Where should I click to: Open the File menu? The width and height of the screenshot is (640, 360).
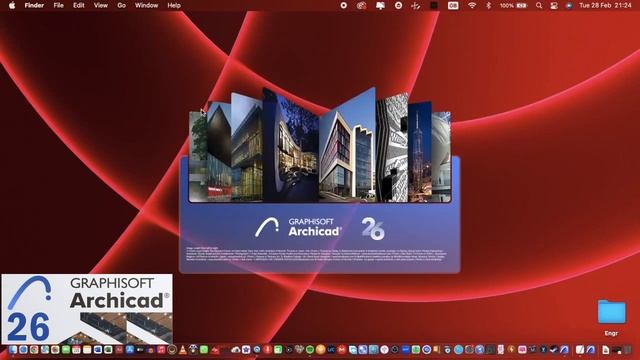pyautogui.click(x=58, y=5)
